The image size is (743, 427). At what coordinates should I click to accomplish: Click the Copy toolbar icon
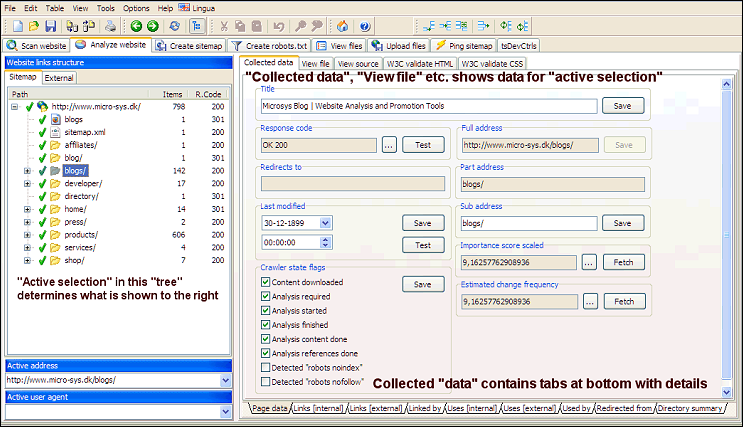point(240,26)
